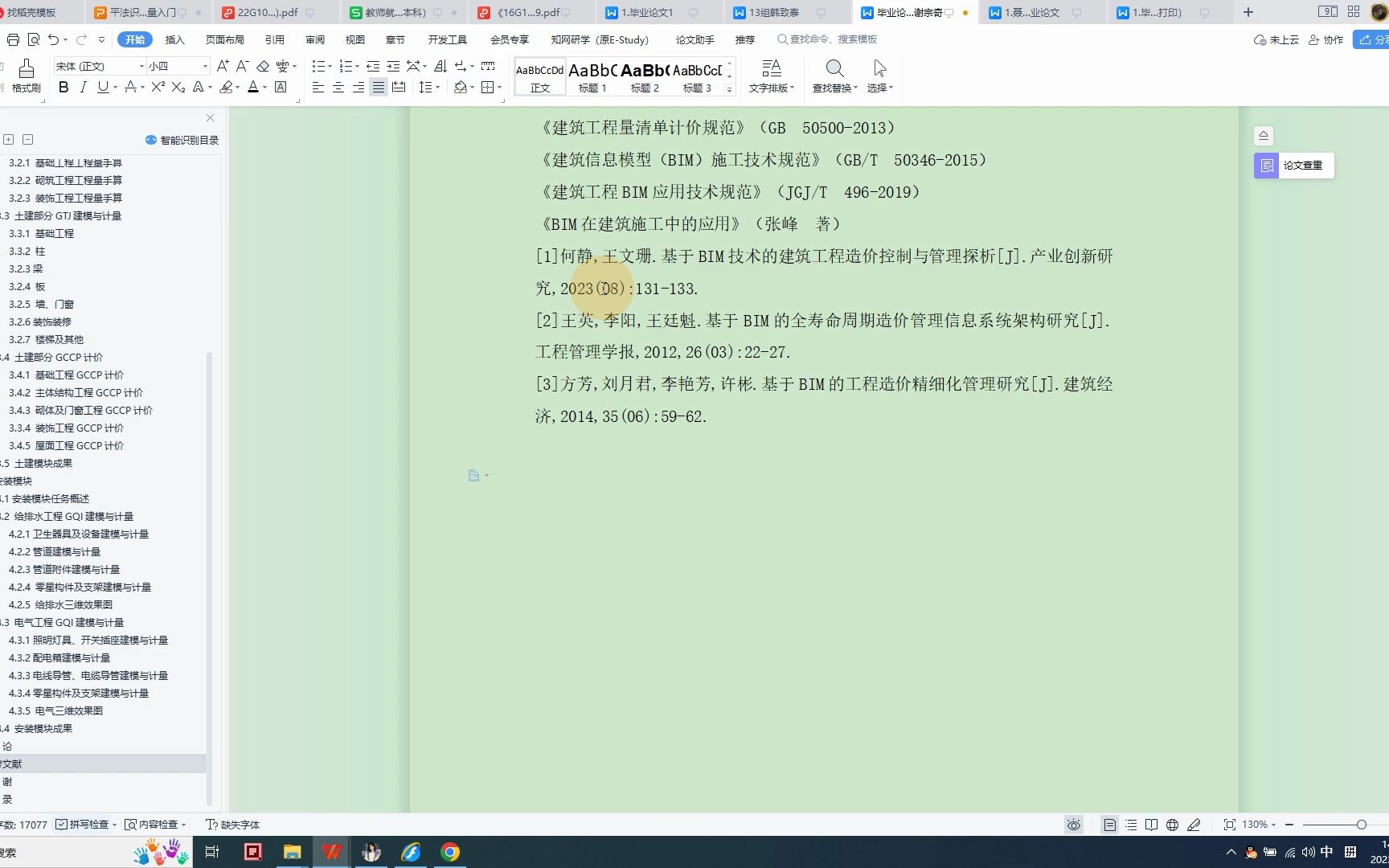Decrease paragraph indent
Screen dimensions: 1389x868
click(x=373, y=66)
